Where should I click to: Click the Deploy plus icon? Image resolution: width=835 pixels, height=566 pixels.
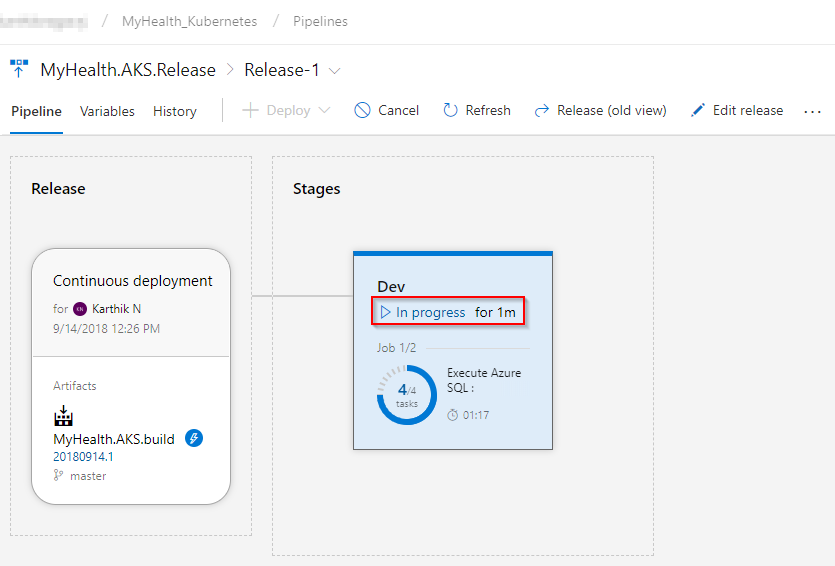coord(250,110)
